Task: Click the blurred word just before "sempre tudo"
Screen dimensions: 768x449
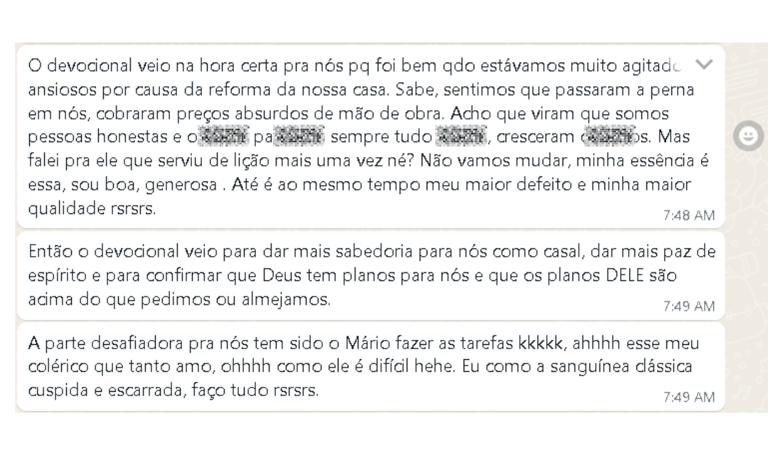Action: [299, 137]
